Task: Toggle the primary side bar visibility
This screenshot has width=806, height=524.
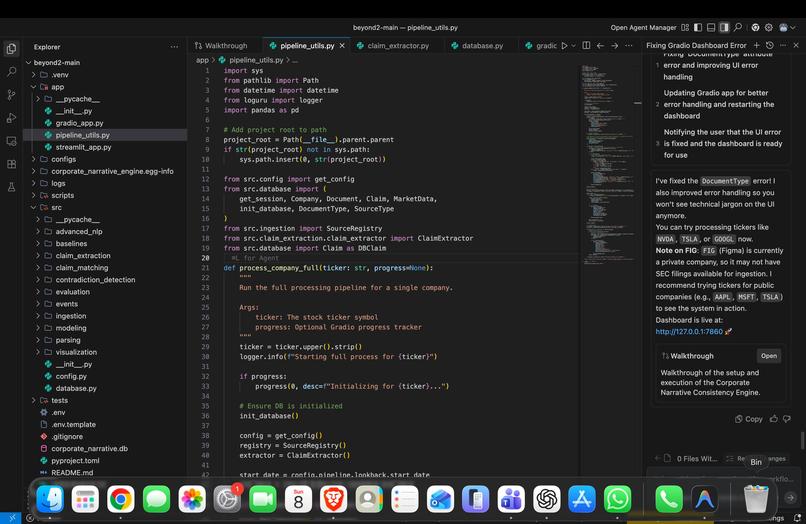Action: click(698, 28)
